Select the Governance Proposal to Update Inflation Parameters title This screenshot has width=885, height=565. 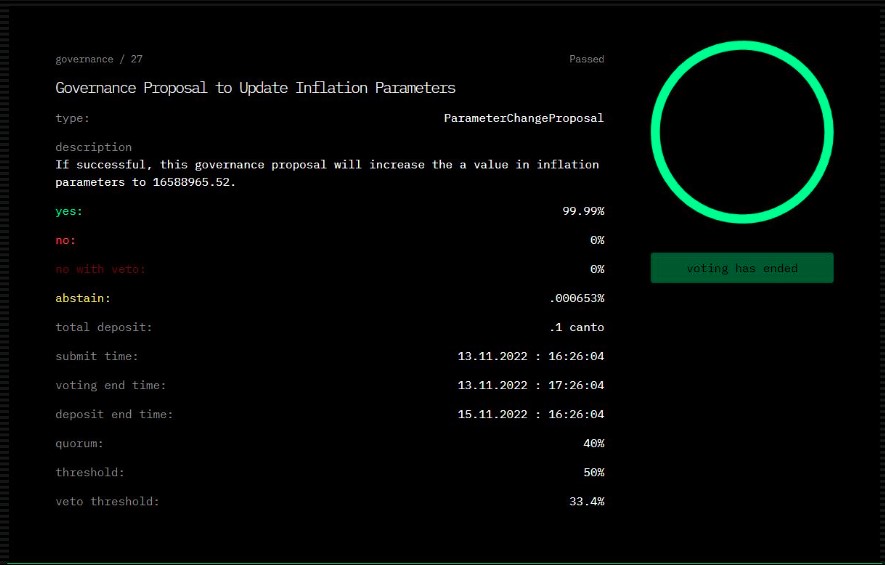tap(255, 88)
